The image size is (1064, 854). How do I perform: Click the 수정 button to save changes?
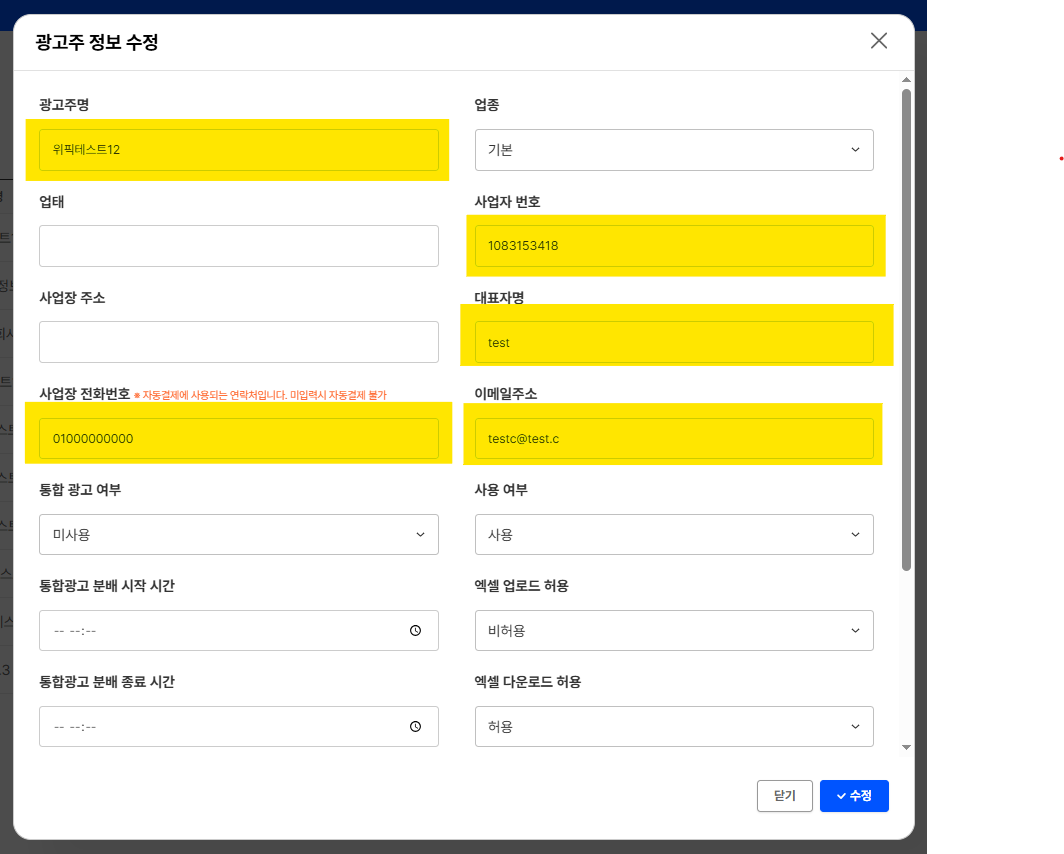[x=854, y=796]
